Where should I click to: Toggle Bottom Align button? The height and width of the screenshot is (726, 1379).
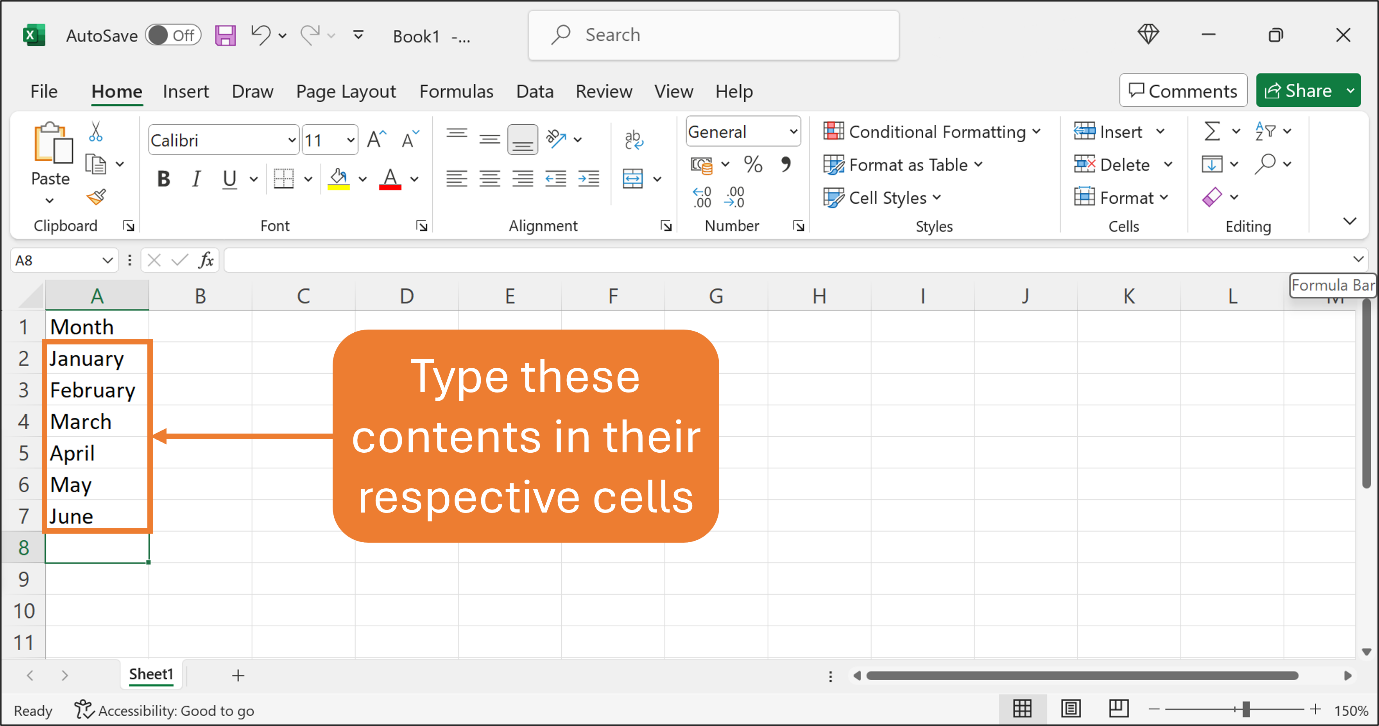522,140
